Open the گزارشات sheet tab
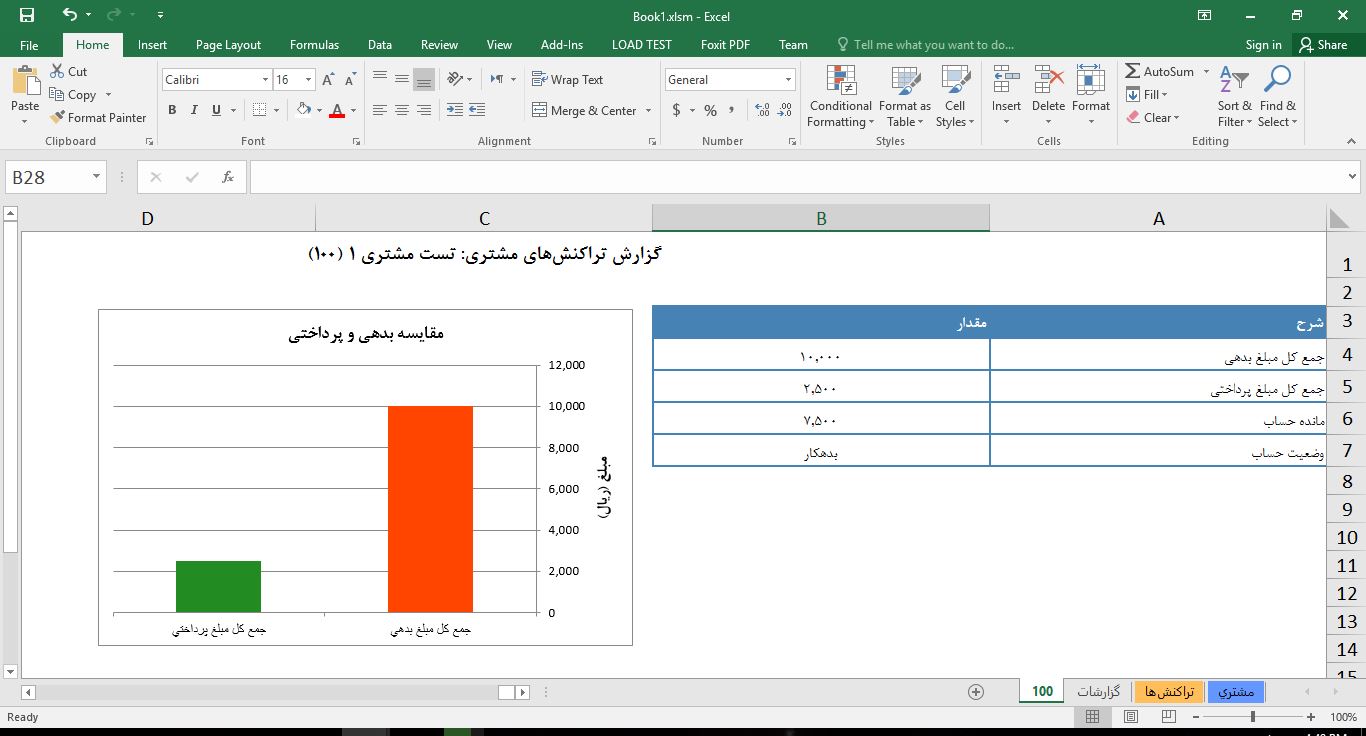1366x736 pixels. coord(1098,692)
